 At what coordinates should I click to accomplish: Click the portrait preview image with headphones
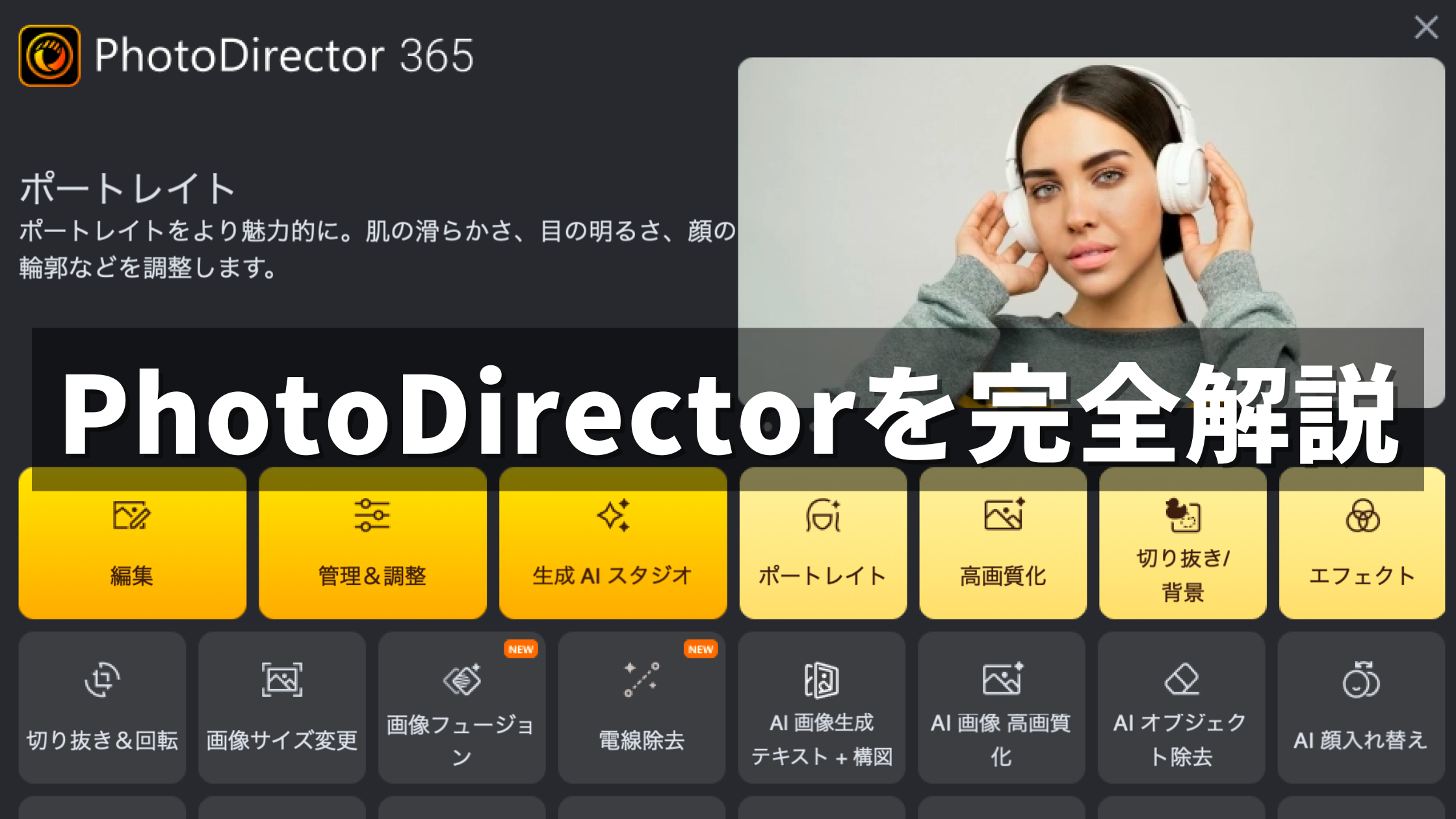pos(1091,195)
